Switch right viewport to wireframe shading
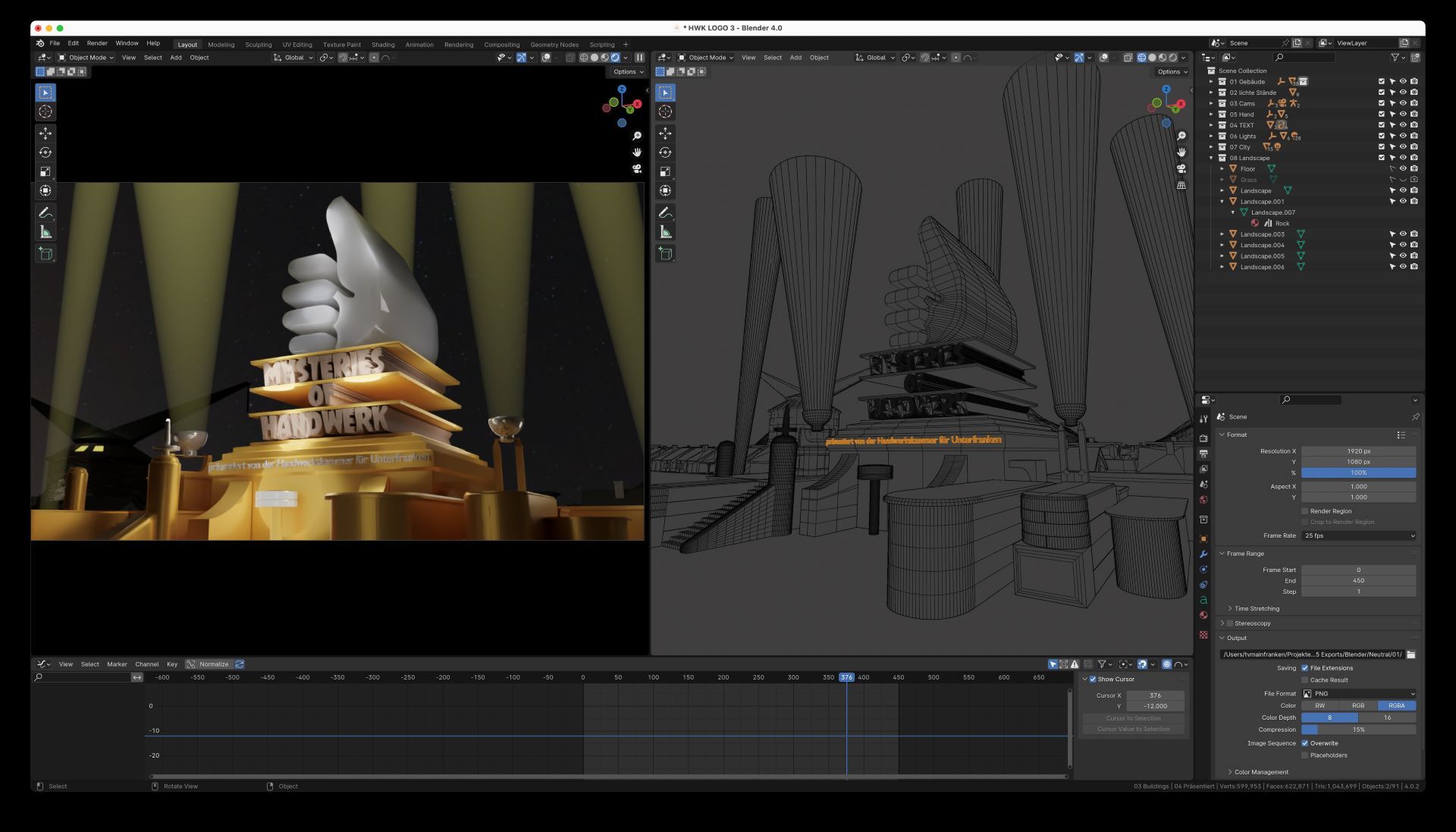The width and height of the screenshot is (1456, 832). (1142, 58)
